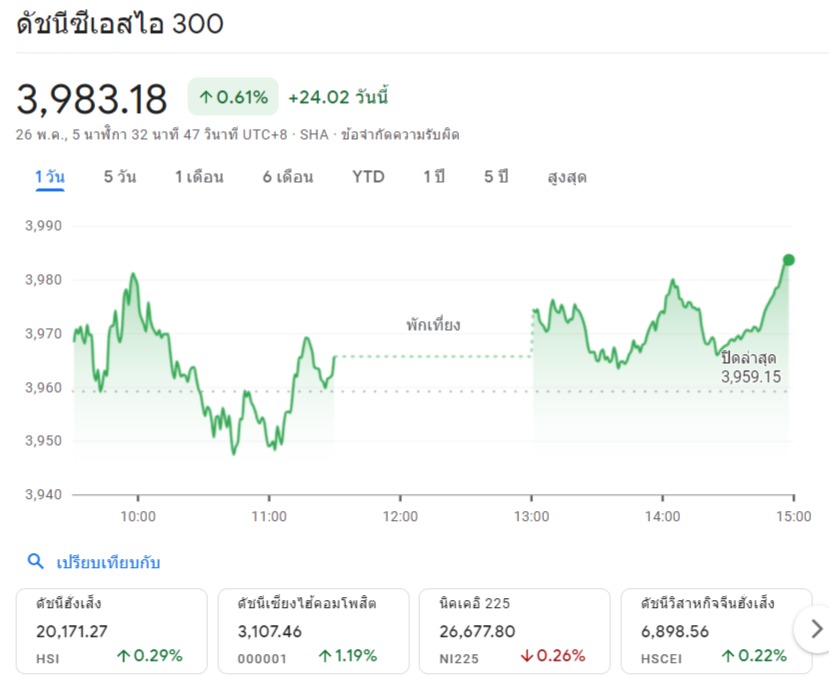This screenshot has height=677, width=829.
Task: Select the สูงสุด maximum range tab
Action: (x=567, y=177)
